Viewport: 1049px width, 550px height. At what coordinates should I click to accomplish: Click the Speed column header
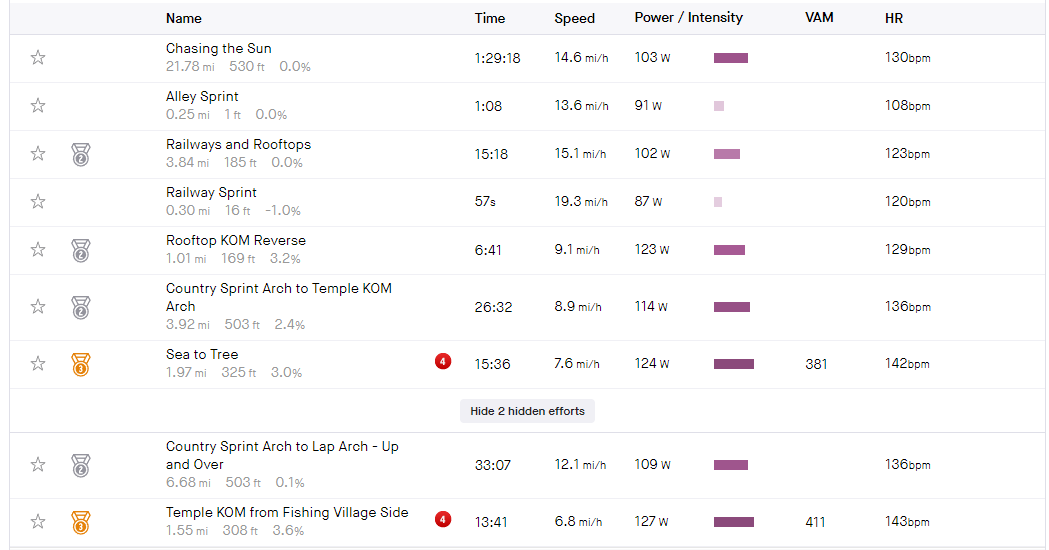(x=575, y=18)
